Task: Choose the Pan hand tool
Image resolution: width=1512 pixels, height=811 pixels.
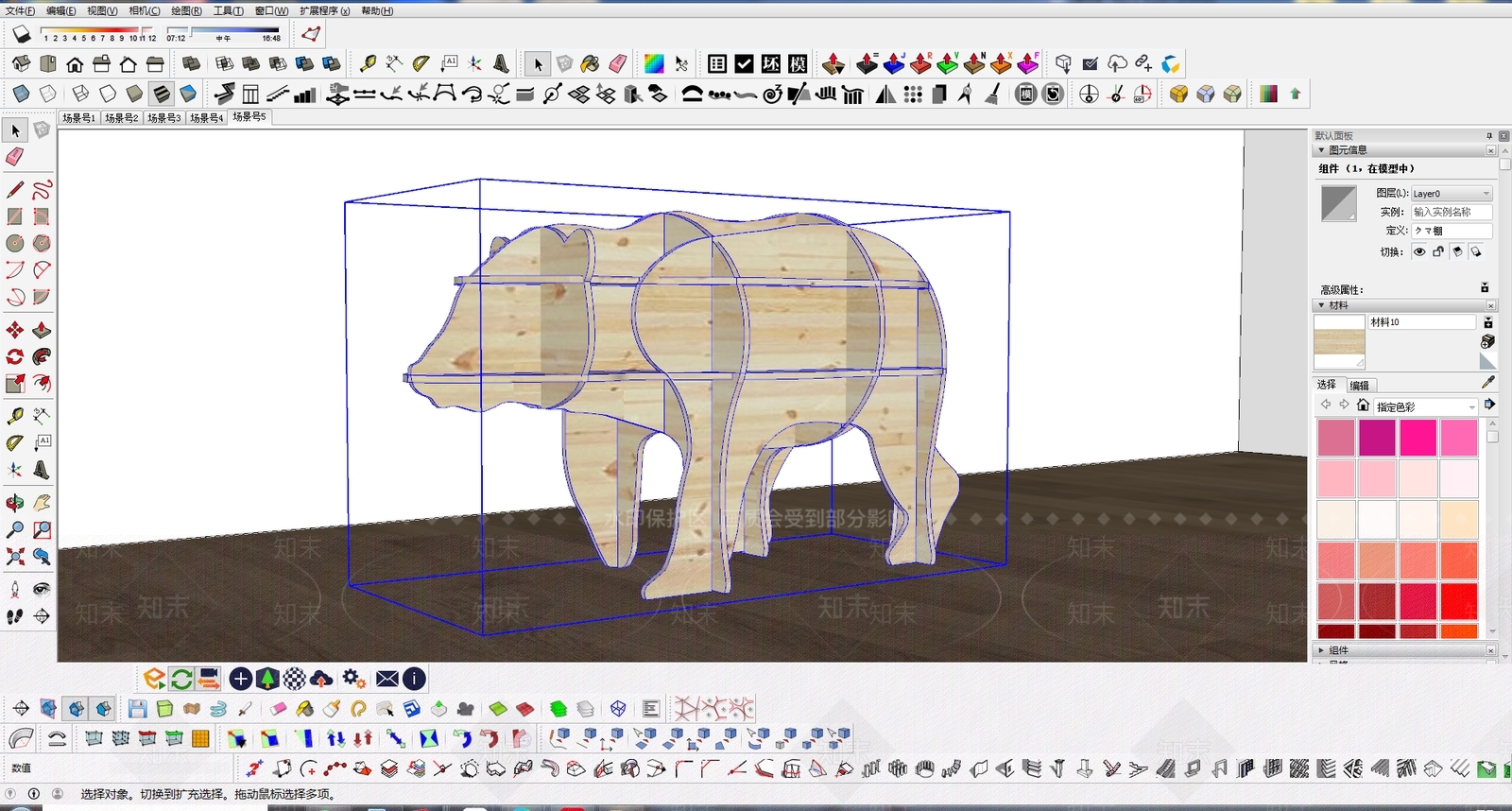Action: (42, 504)
